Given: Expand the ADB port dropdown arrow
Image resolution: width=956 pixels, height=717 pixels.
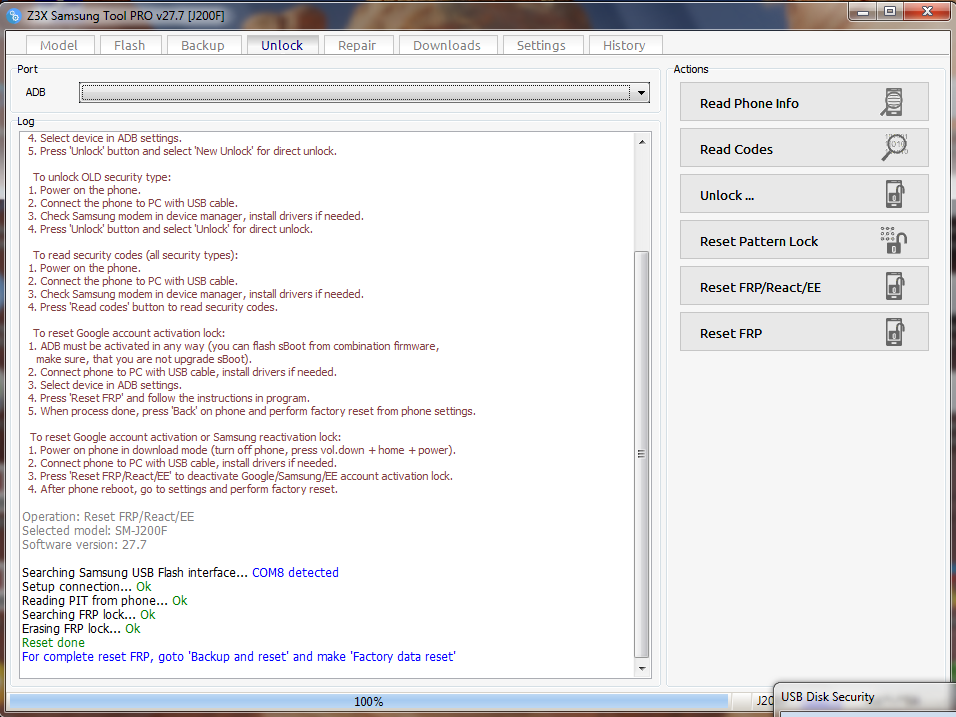Looking at the screenshot, I should click(x=641, y=93).
